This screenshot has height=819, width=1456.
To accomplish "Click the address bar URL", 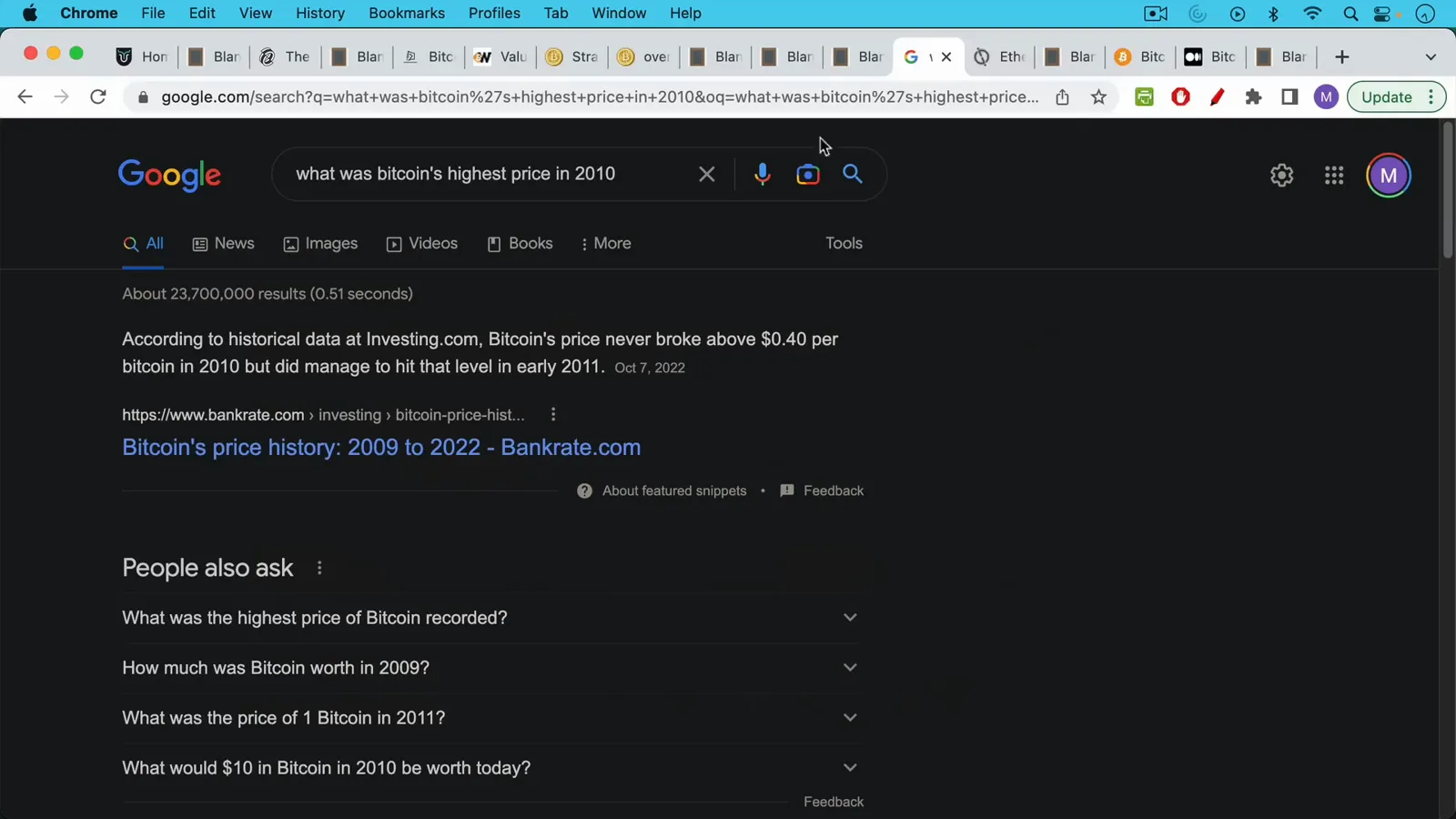I will click(x=600, y=96).
